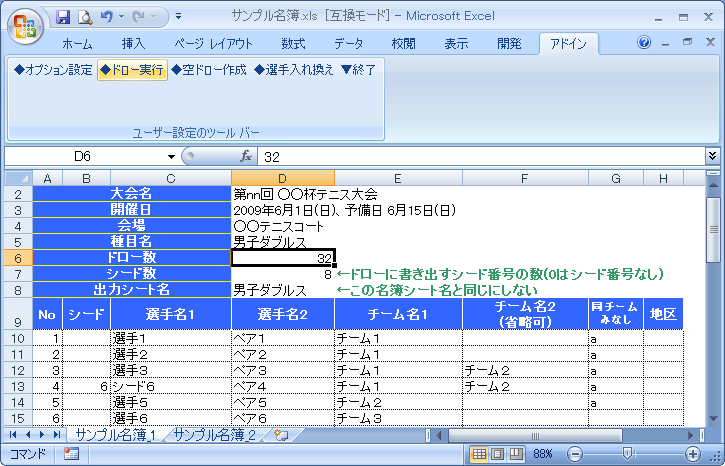Undo the last action
This screenshot has height=466, width=725.
click(x=106, y=17)
